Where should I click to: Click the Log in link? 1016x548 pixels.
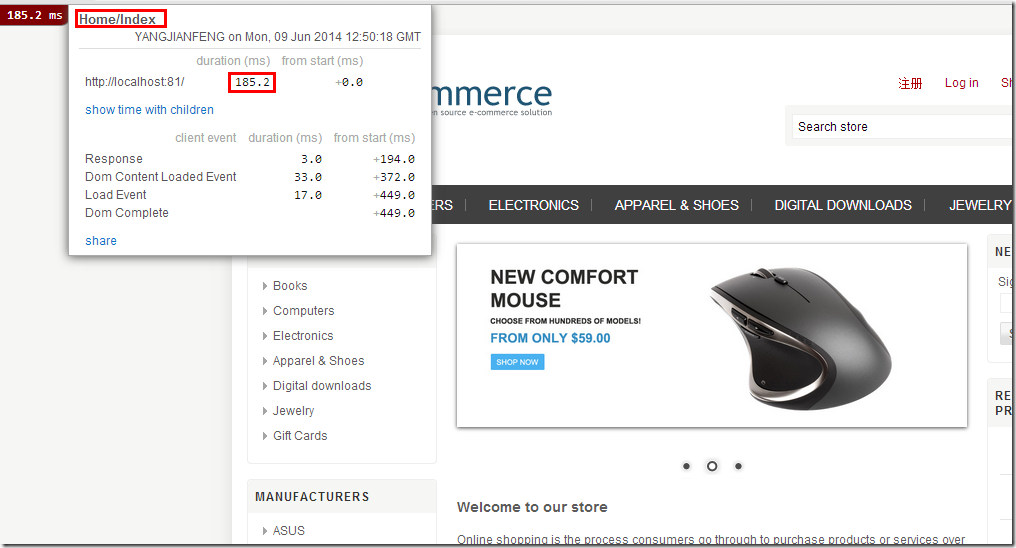(961, 83)
